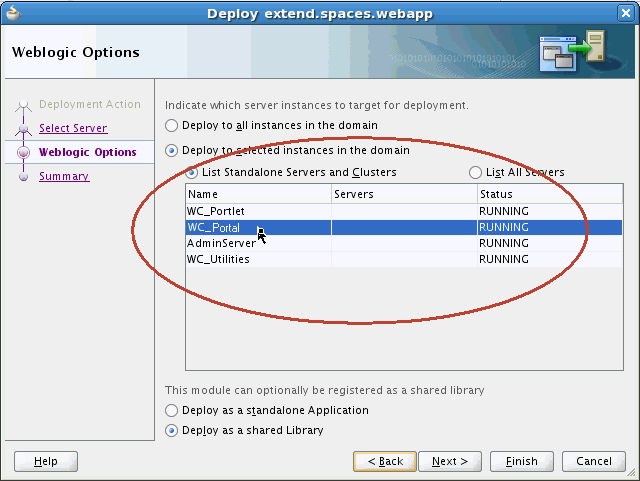
Task: Click the Summary step bullet icon
Action: [24, 177]
